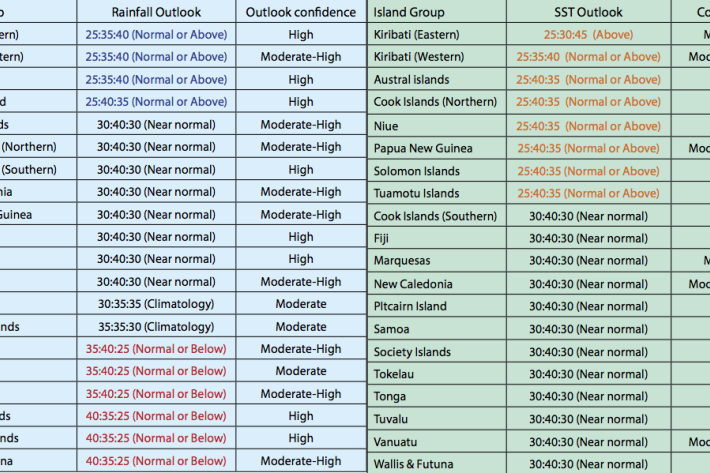The width and height of the screenshot is (710, 473).
Task: Click the Austral islands row label
Action: [411, 79]
